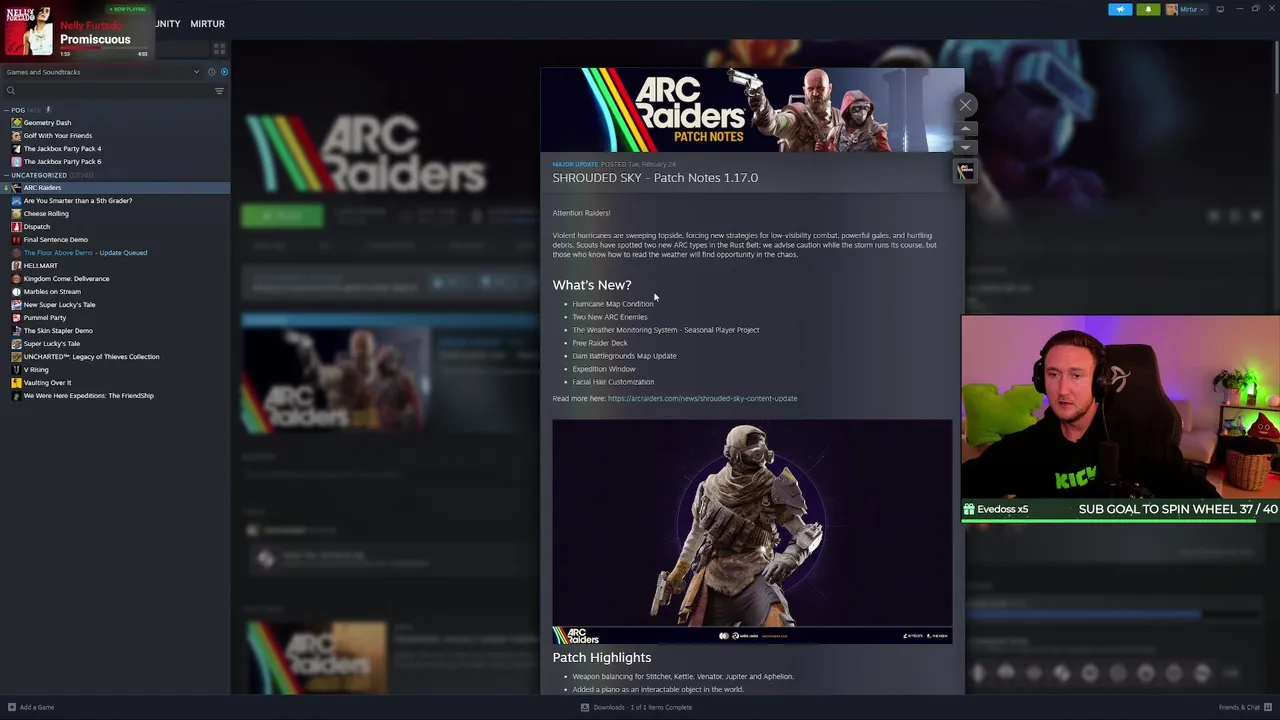Select Cheese Rolling game
The height and width of the screenshot is (720, 1280).
[x=46, y=214]
